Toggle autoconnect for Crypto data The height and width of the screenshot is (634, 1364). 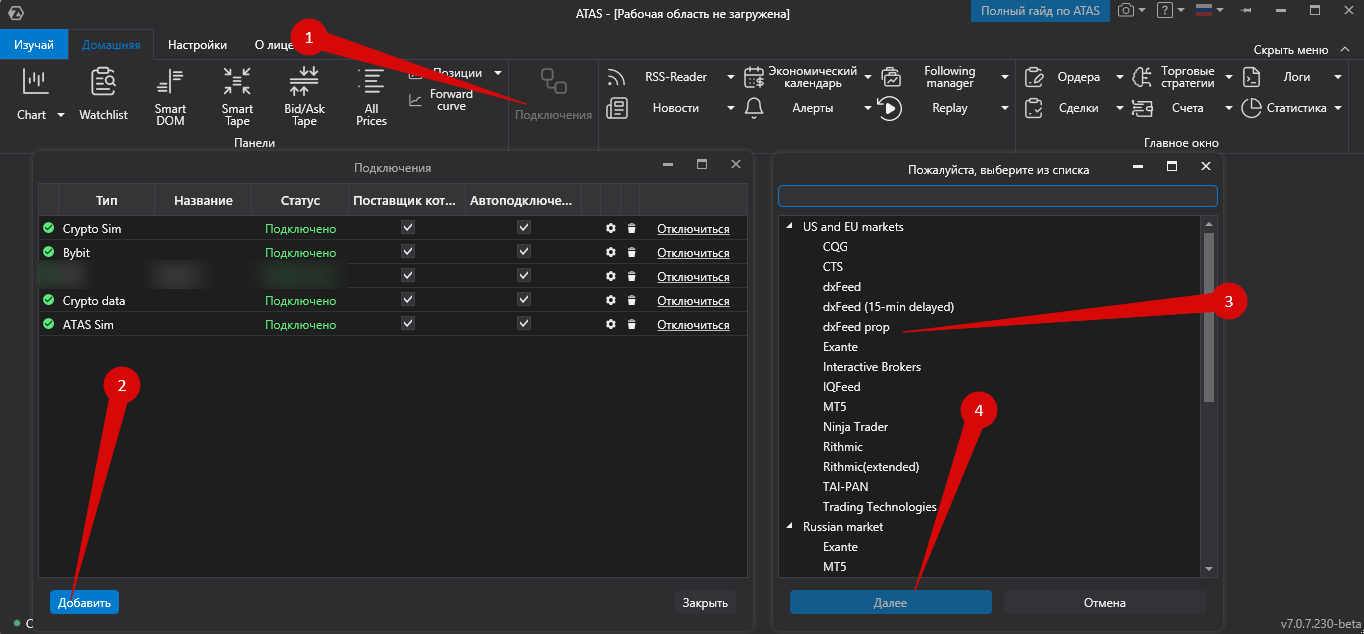pyautogui.click(x=523, y=300)
